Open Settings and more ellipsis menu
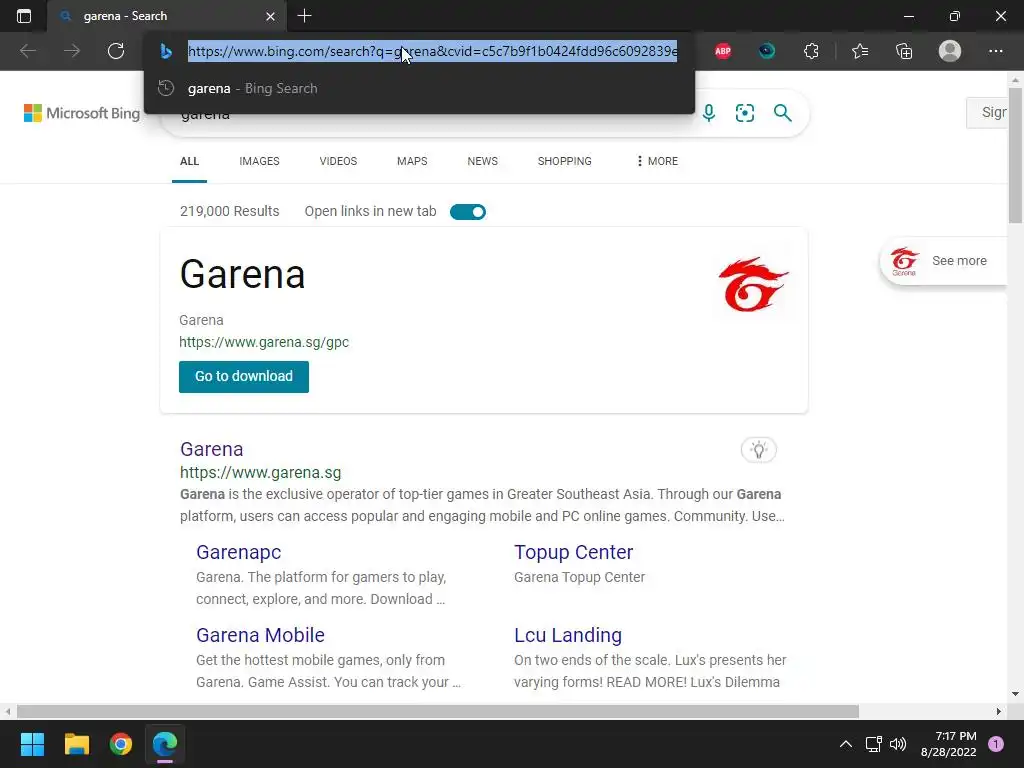The height and width of the screenshot is (768, 1024). pos(995,51)
